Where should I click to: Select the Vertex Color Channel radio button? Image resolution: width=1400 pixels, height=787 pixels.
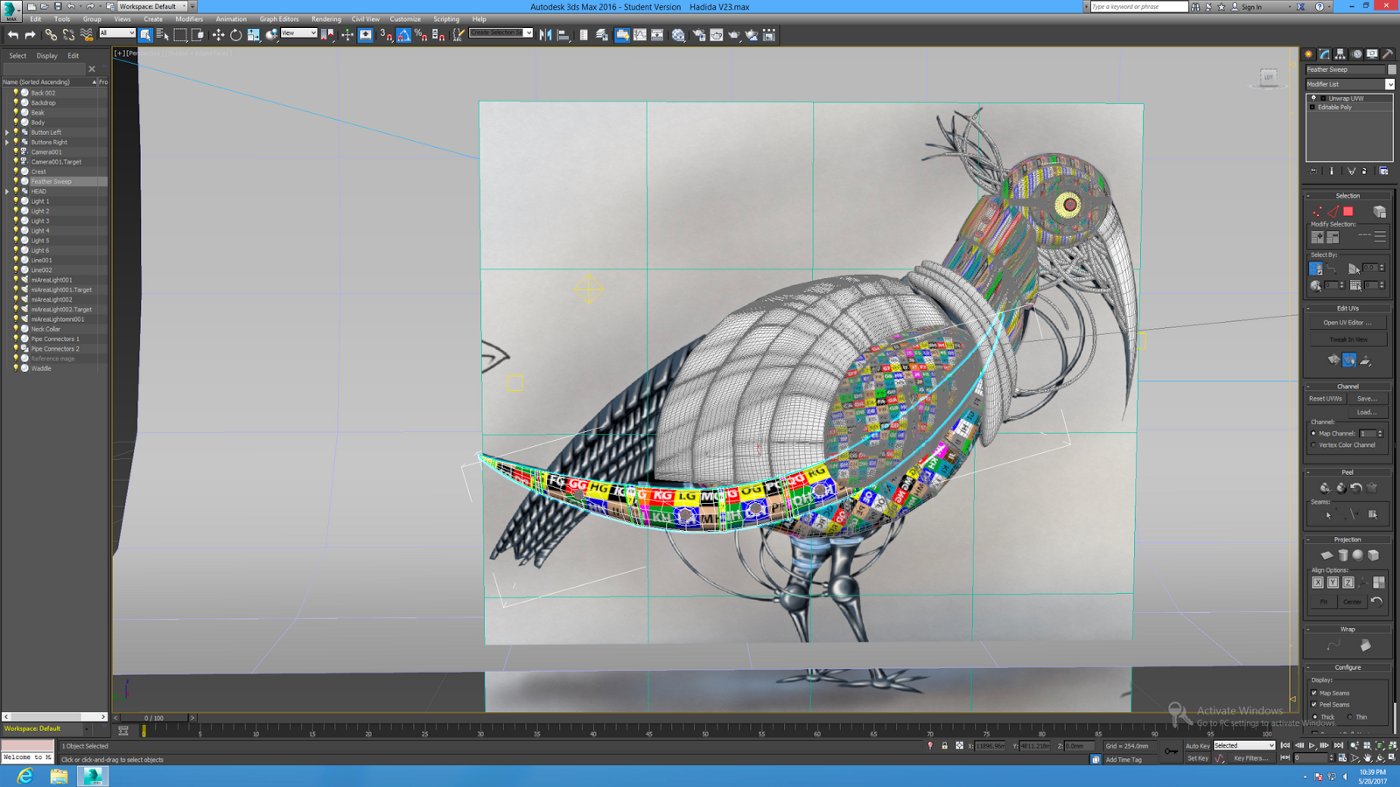pos(1314,445)
